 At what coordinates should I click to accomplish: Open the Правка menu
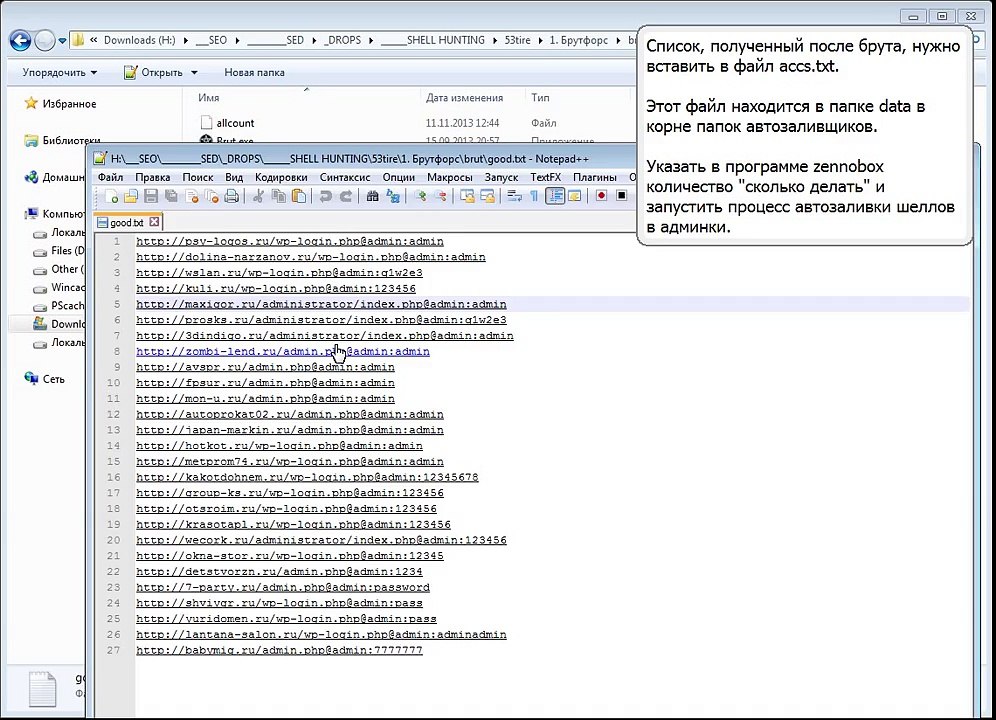tap(152, 177)
